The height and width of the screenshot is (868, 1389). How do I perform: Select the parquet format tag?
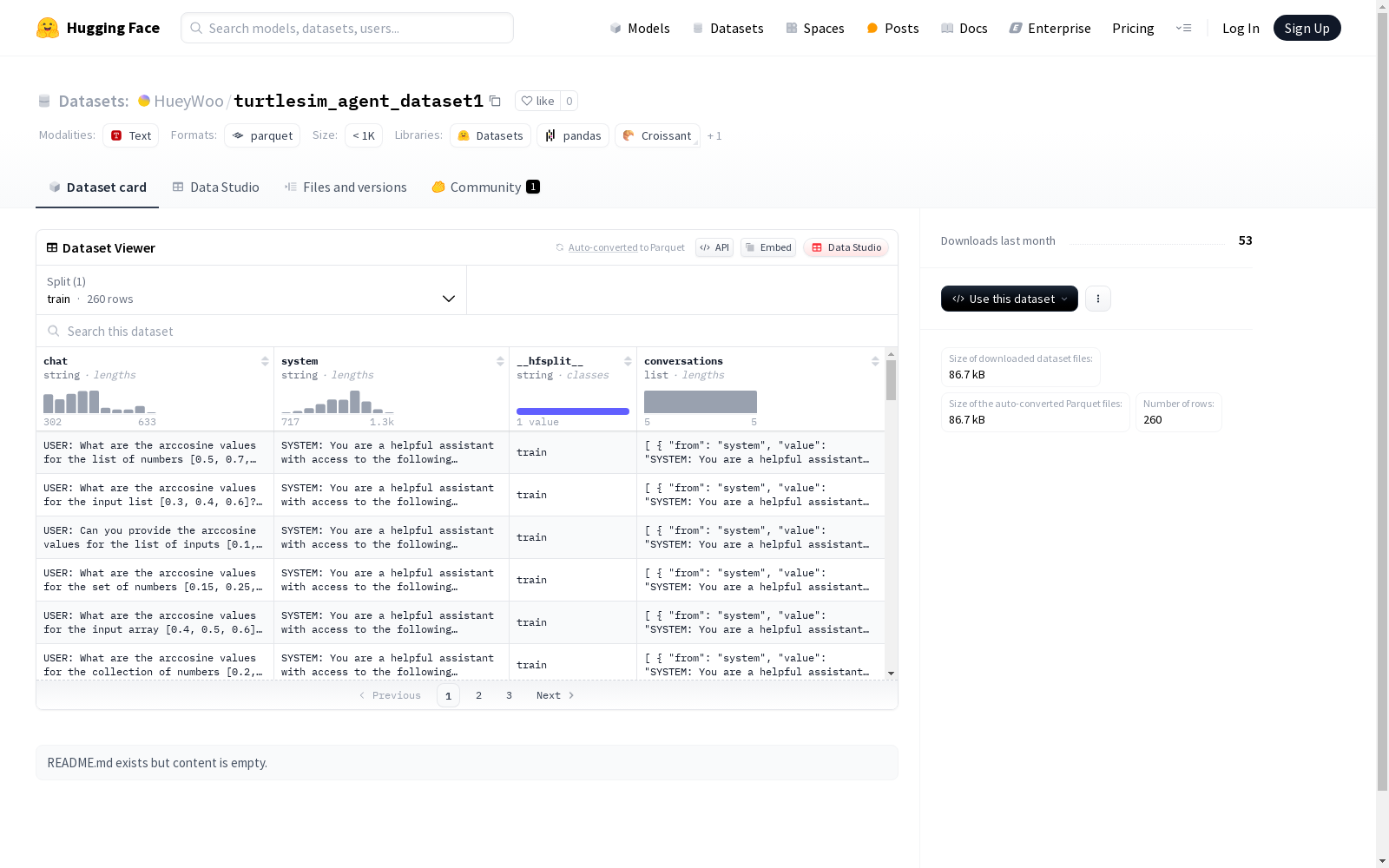262,135
